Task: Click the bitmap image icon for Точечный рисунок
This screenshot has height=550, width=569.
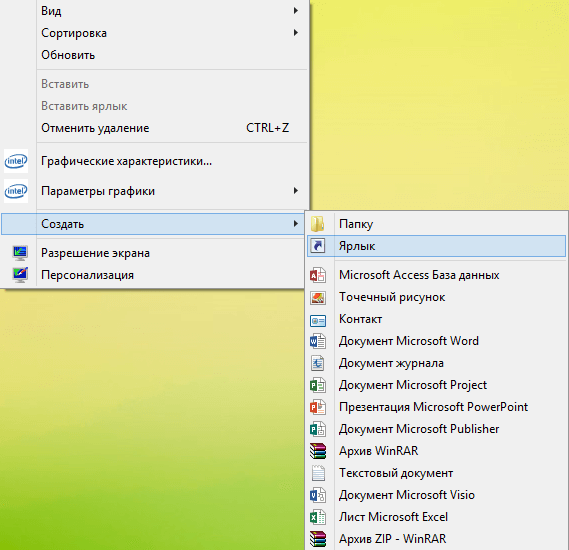Action: [x=318, y=297]
